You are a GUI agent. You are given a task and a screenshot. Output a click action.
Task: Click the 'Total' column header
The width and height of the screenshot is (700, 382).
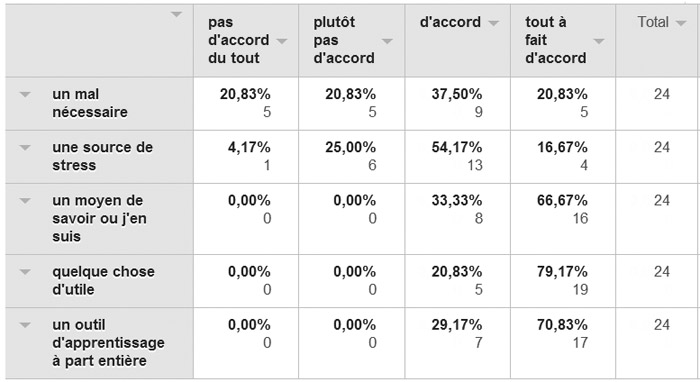653,22
